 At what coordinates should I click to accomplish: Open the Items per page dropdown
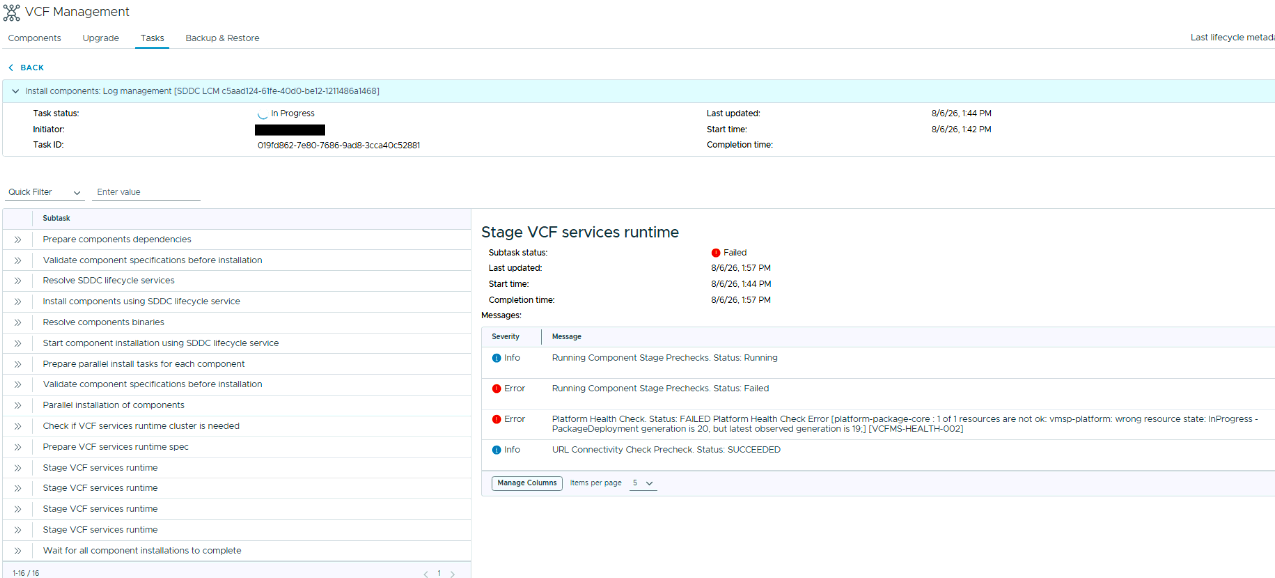tap(643, 483)
